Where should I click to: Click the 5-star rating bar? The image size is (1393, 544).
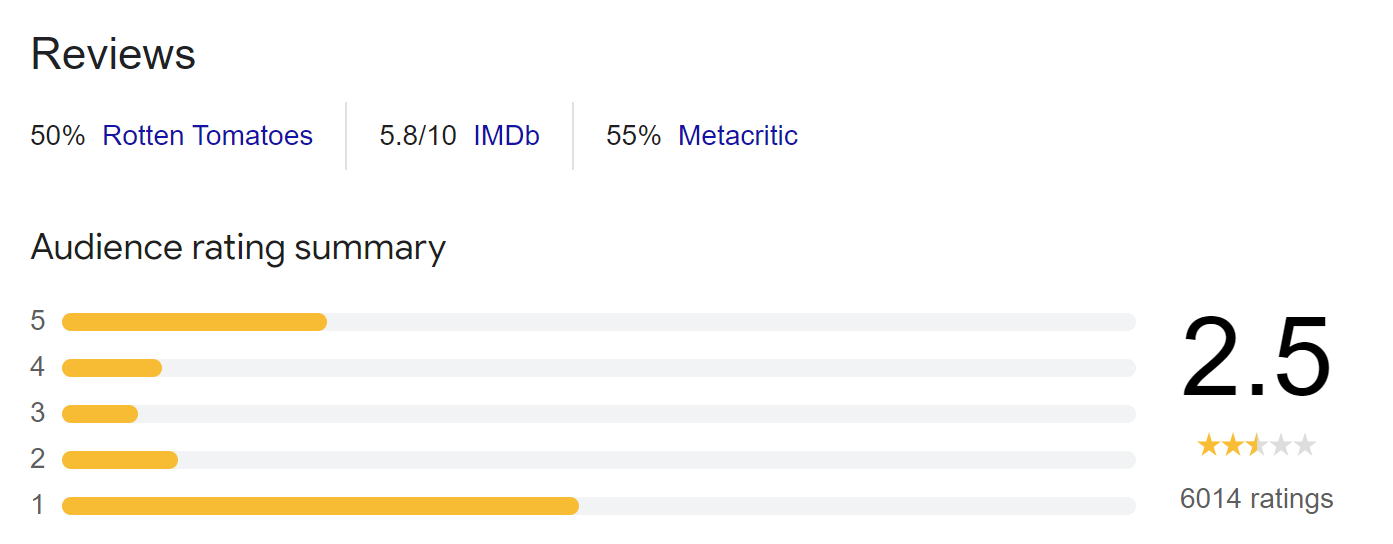click(x=599, y=322)
